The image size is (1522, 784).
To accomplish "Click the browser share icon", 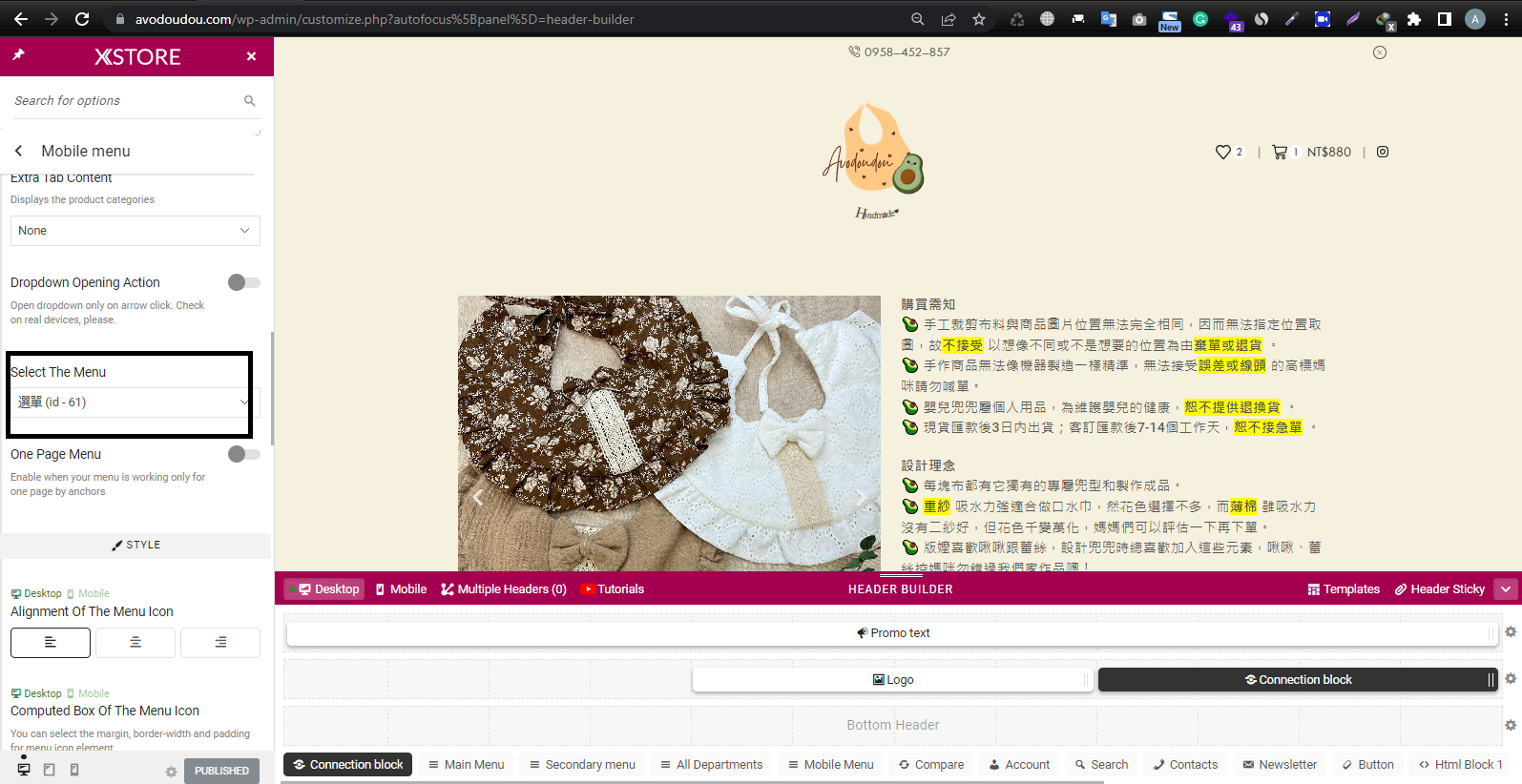I will [x=949, y=19].
